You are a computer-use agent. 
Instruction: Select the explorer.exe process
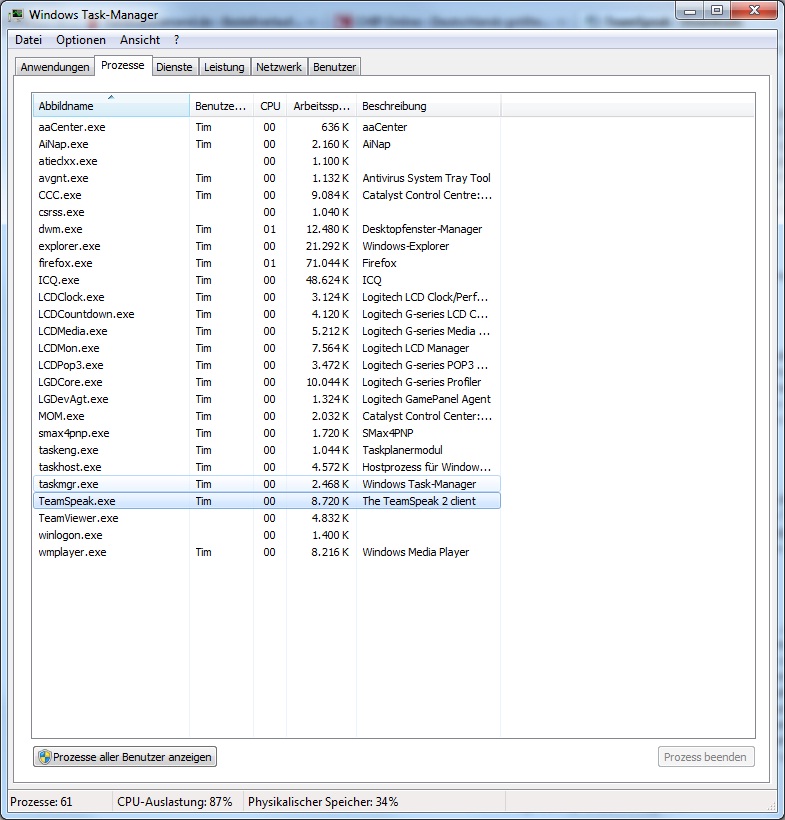(267, 246)
